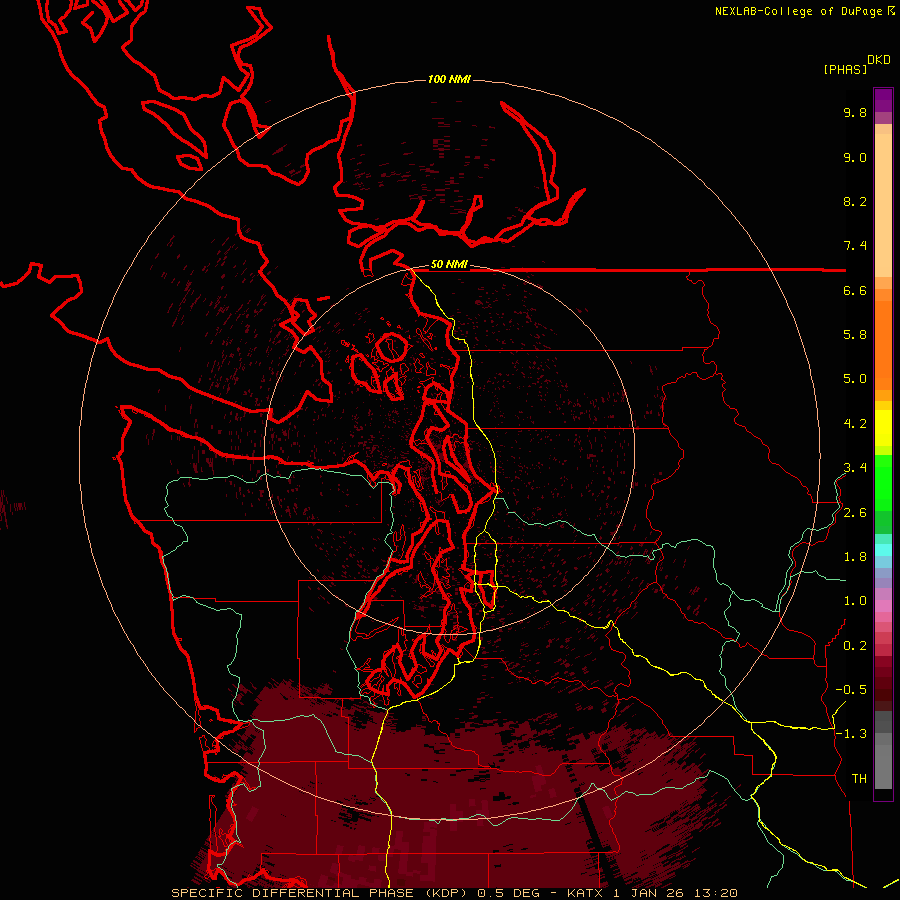Click the 9.8 legend value
Screen dimensions: 900x900
coord(855,112)
